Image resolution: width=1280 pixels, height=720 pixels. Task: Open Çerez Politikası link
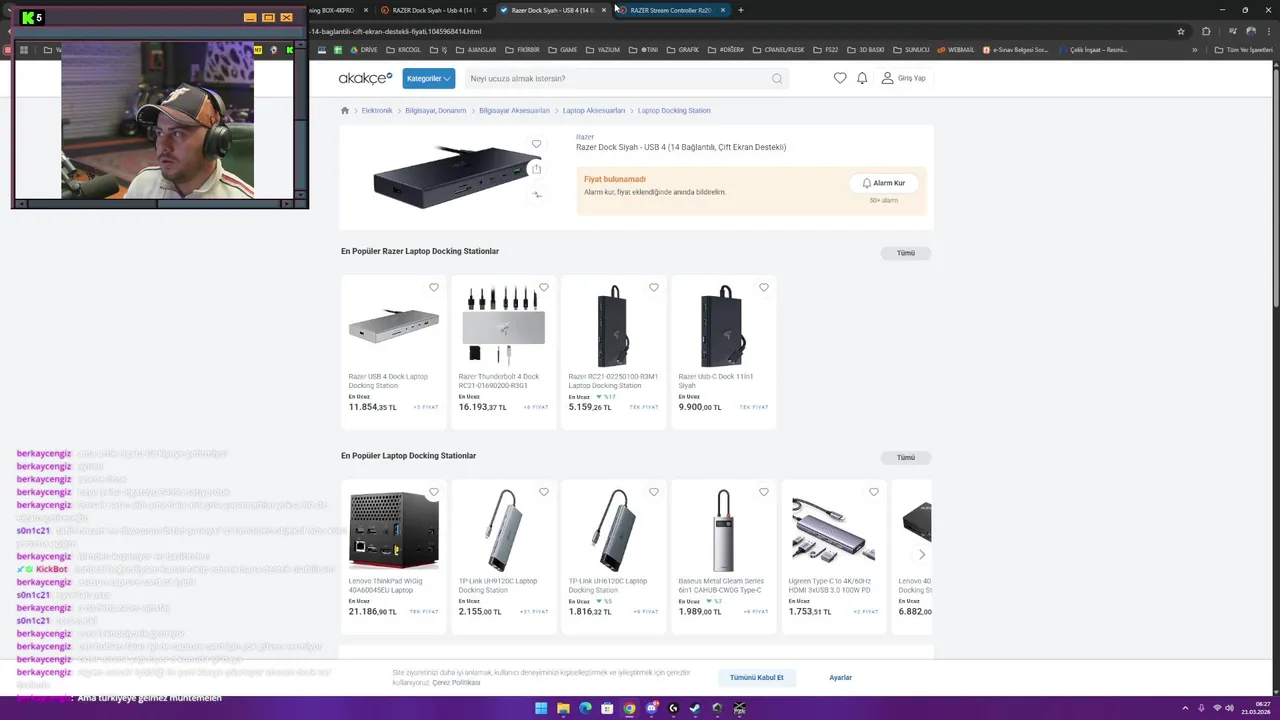click(456, 683)
